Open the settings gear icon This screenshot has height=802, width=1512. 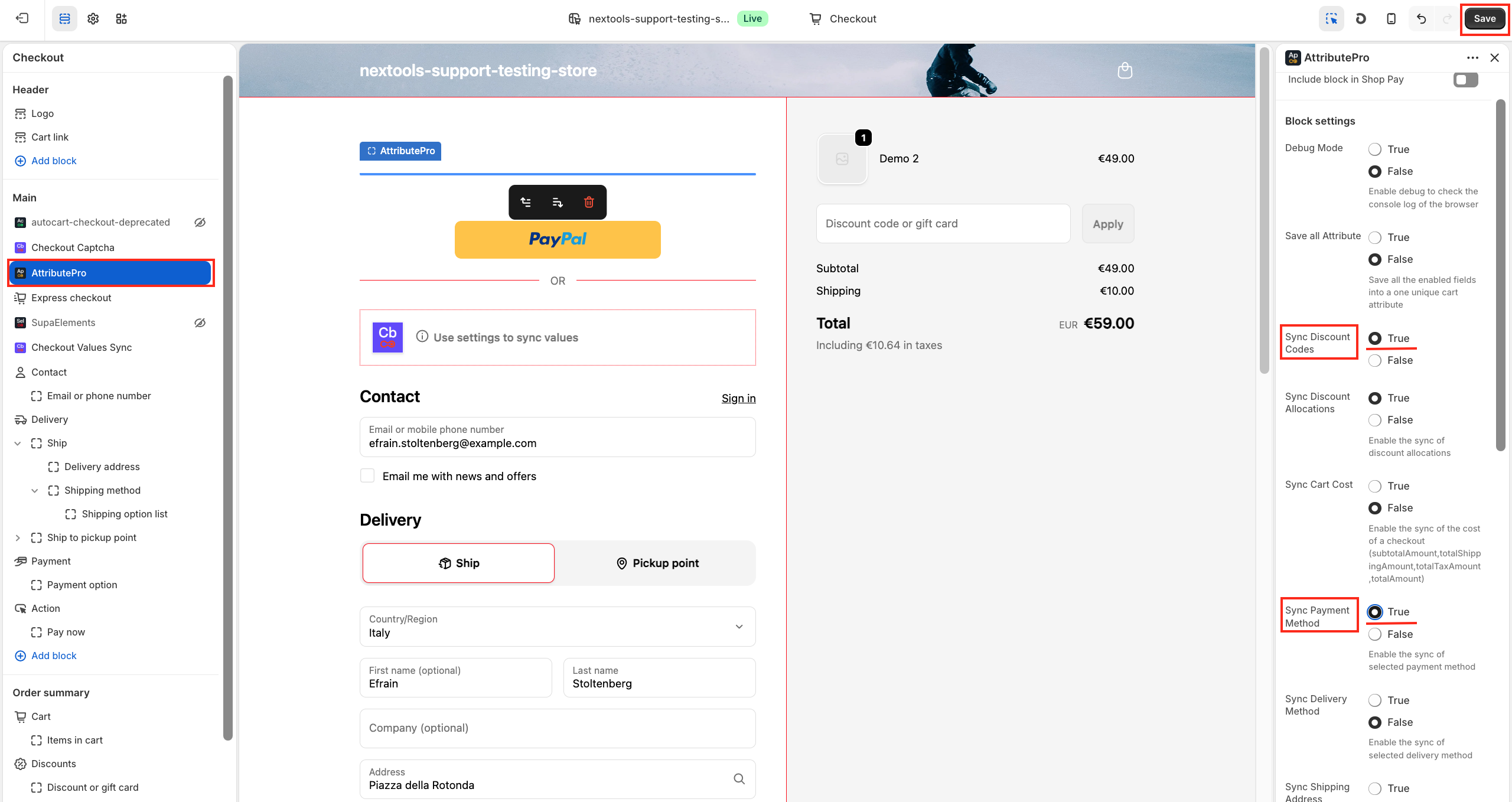tap(93, 19)
